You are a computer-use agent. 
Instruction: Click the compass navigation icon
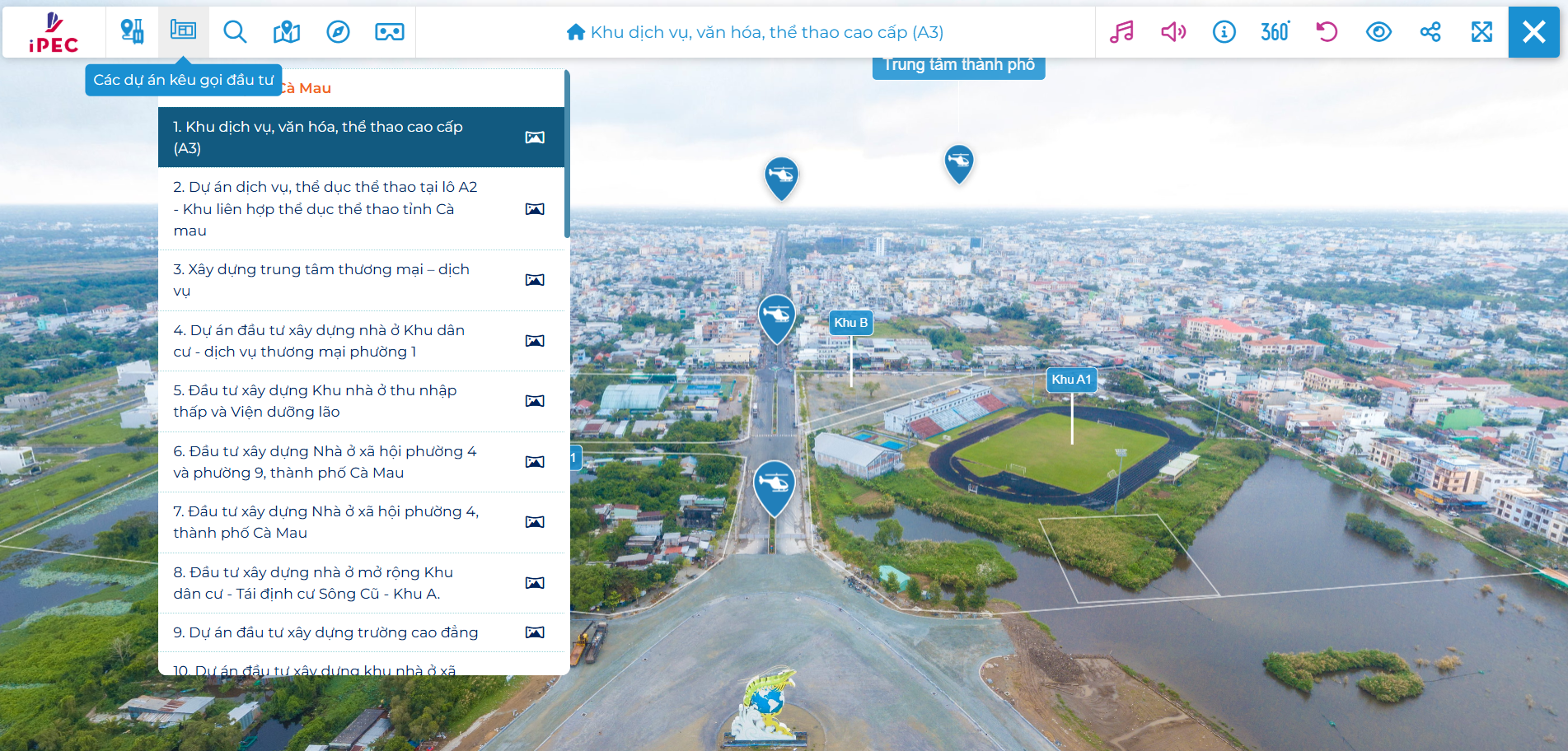[338, 32]
